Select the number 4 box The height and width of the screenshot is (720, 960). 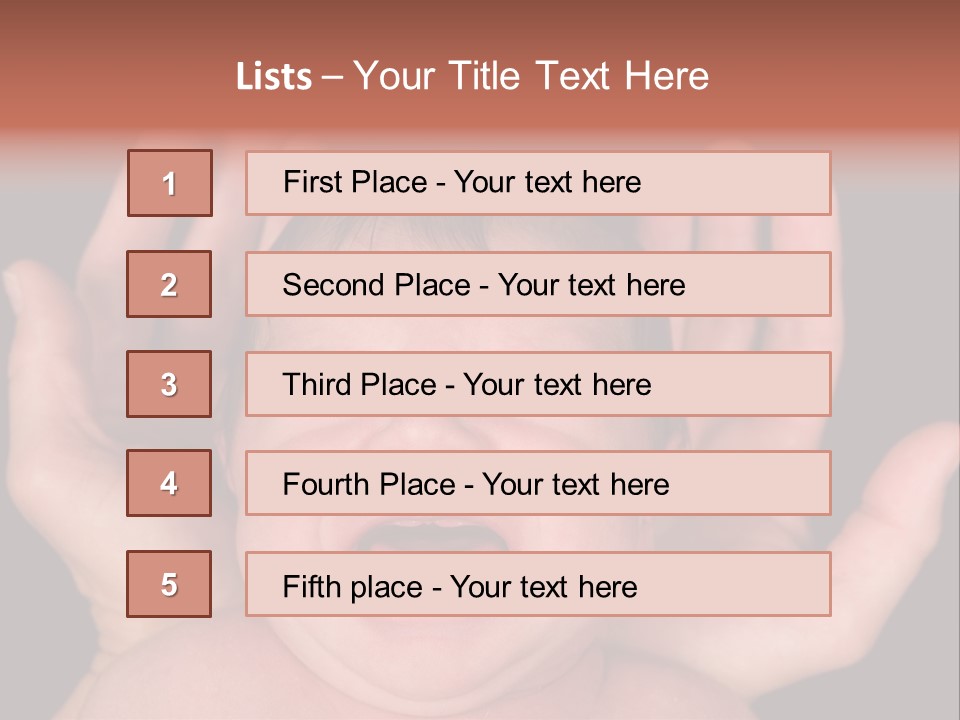pos(169,483)
